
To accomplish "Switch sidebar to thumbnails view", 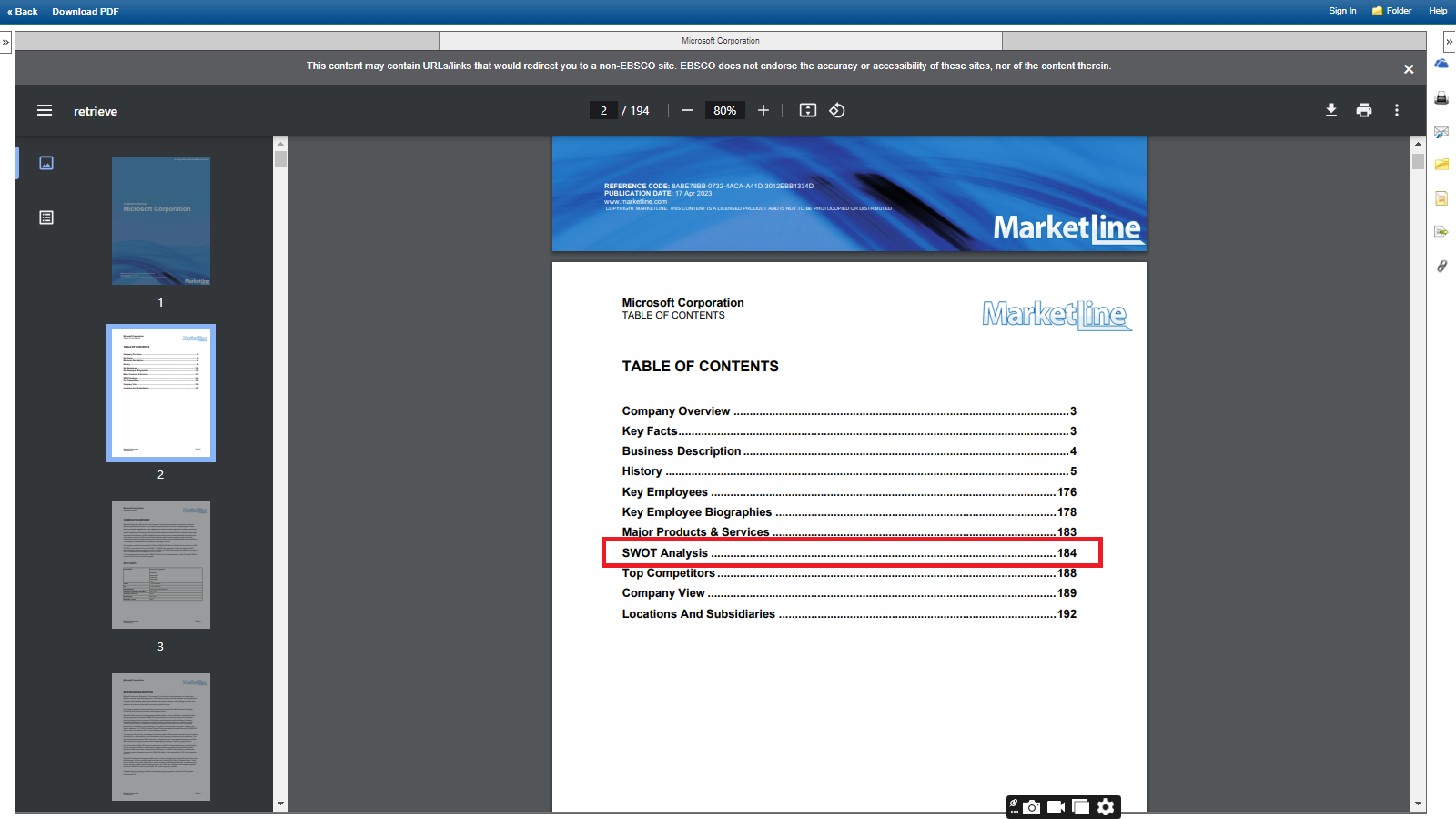I will click(x=46, y=163).
